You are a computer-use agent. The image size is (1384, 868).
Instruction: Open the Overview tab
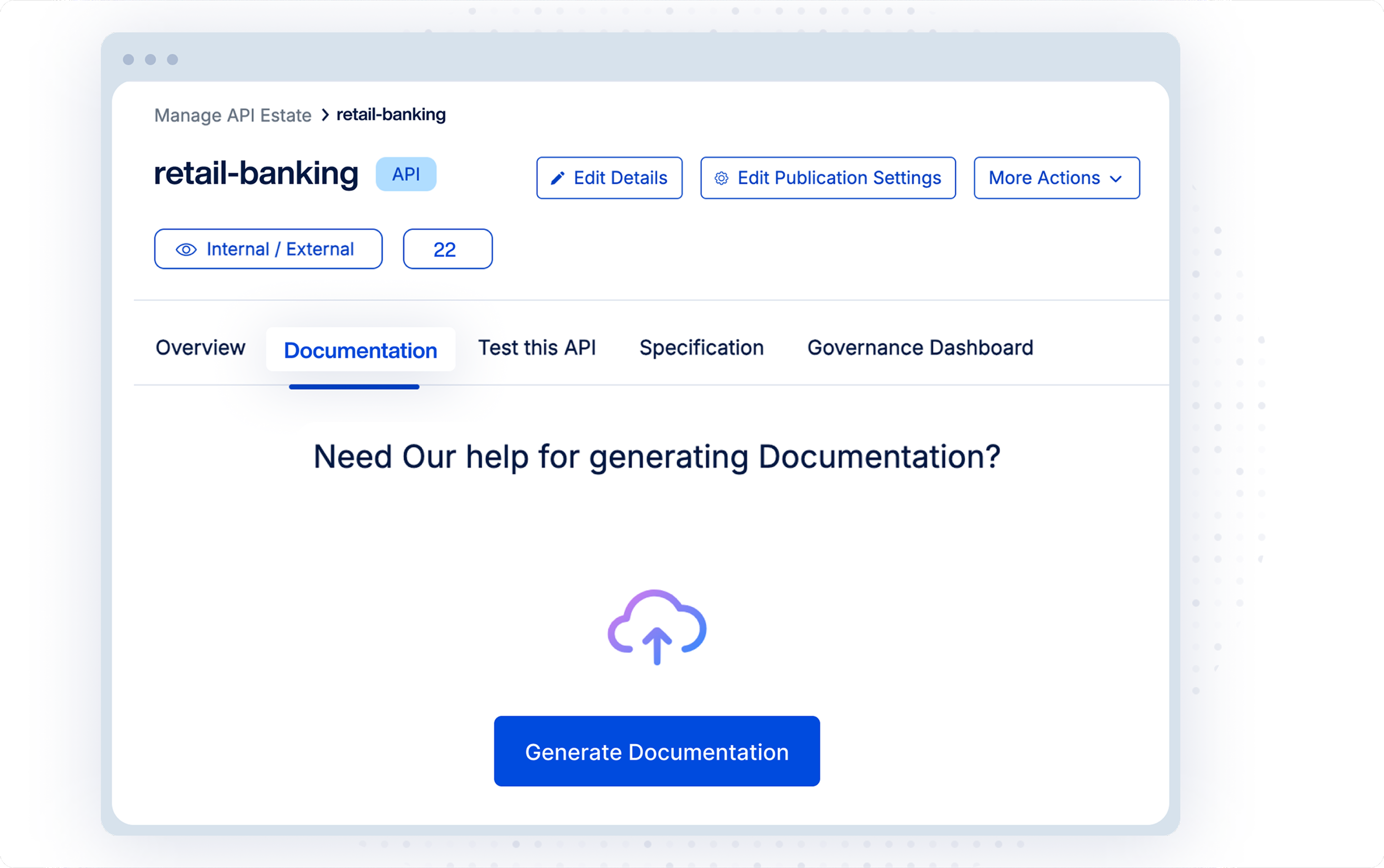click(200, 348)
